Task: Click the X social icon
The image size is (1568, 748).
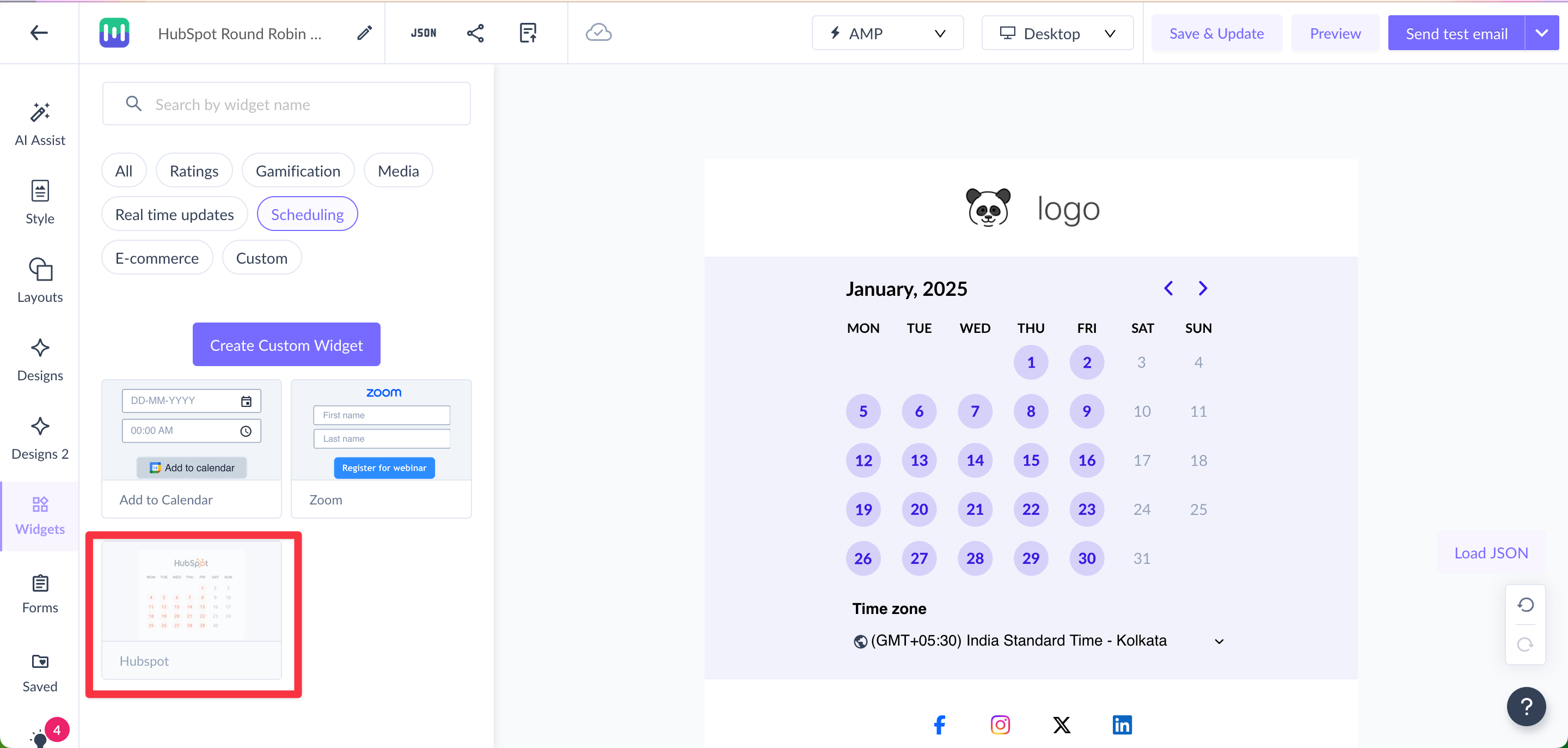Action: 1062,725
